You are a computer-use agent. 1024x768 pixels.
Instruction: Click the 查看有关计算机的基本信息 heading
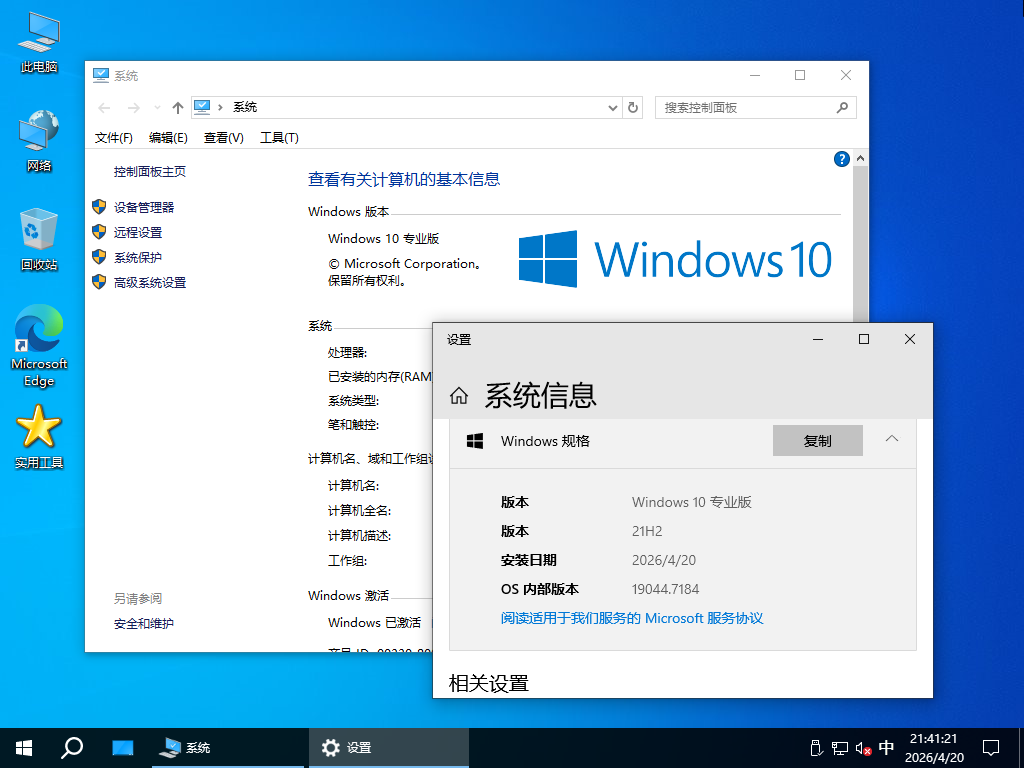tap(404, 180)
